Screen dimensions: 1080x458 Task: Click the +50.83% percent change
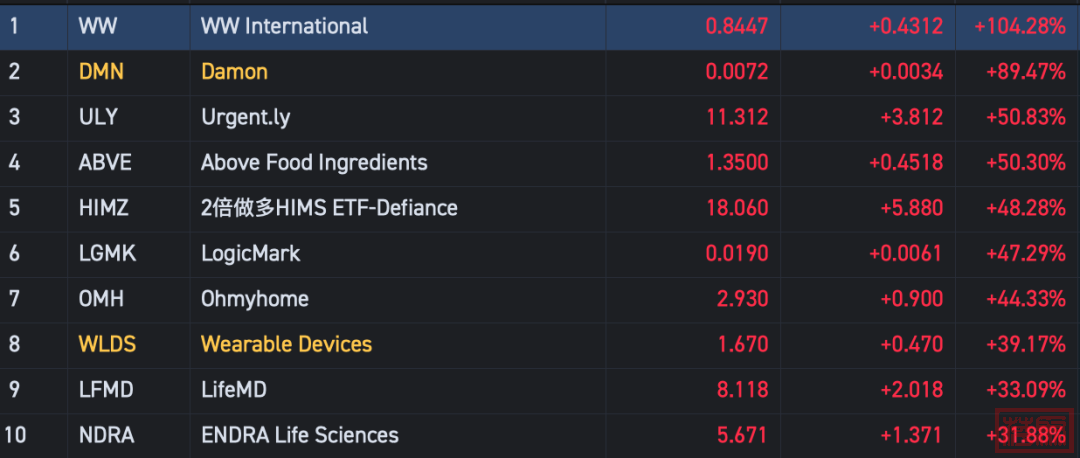click(1026, 117)
